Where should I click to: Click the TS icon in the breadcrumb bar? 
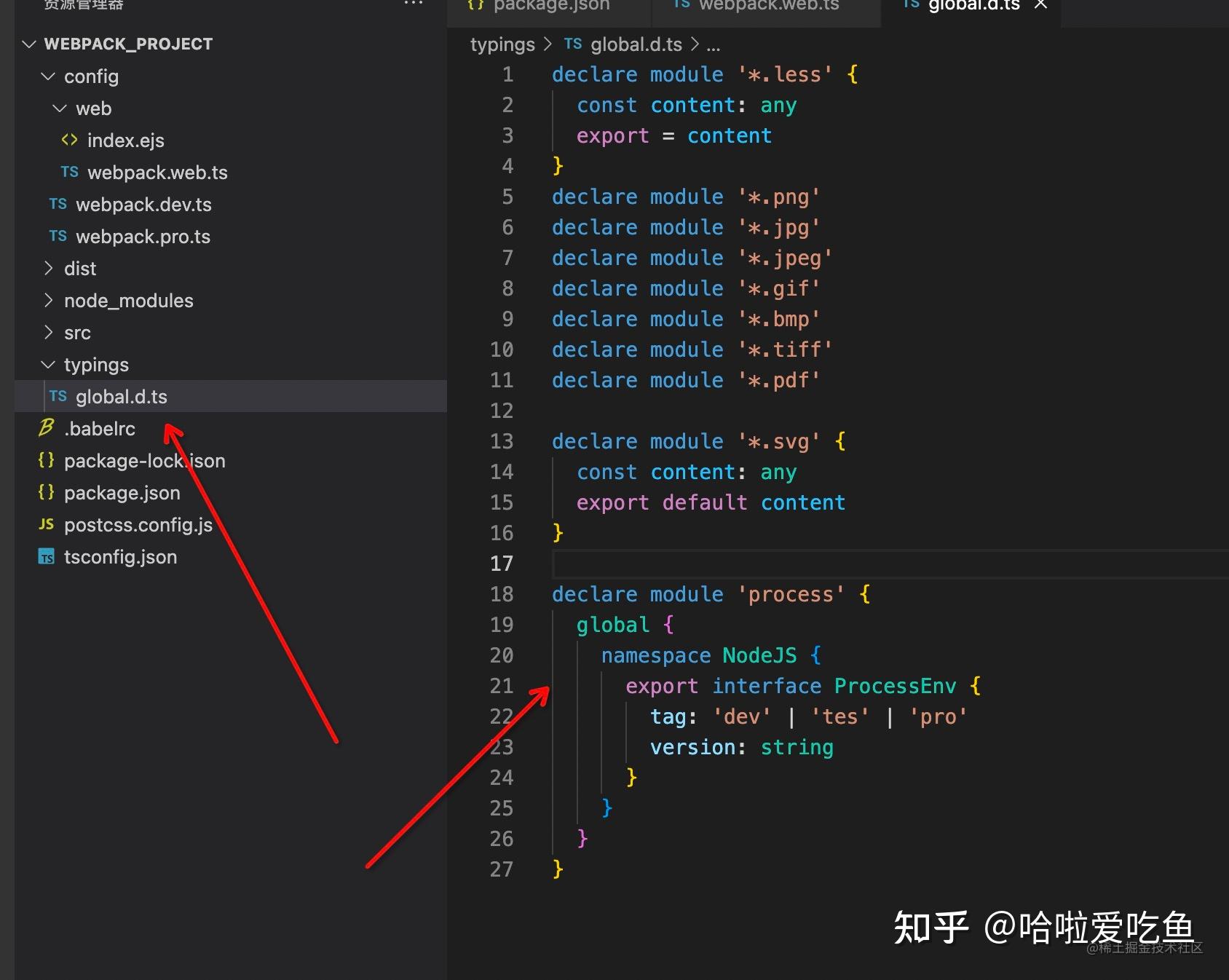[572, 44]
